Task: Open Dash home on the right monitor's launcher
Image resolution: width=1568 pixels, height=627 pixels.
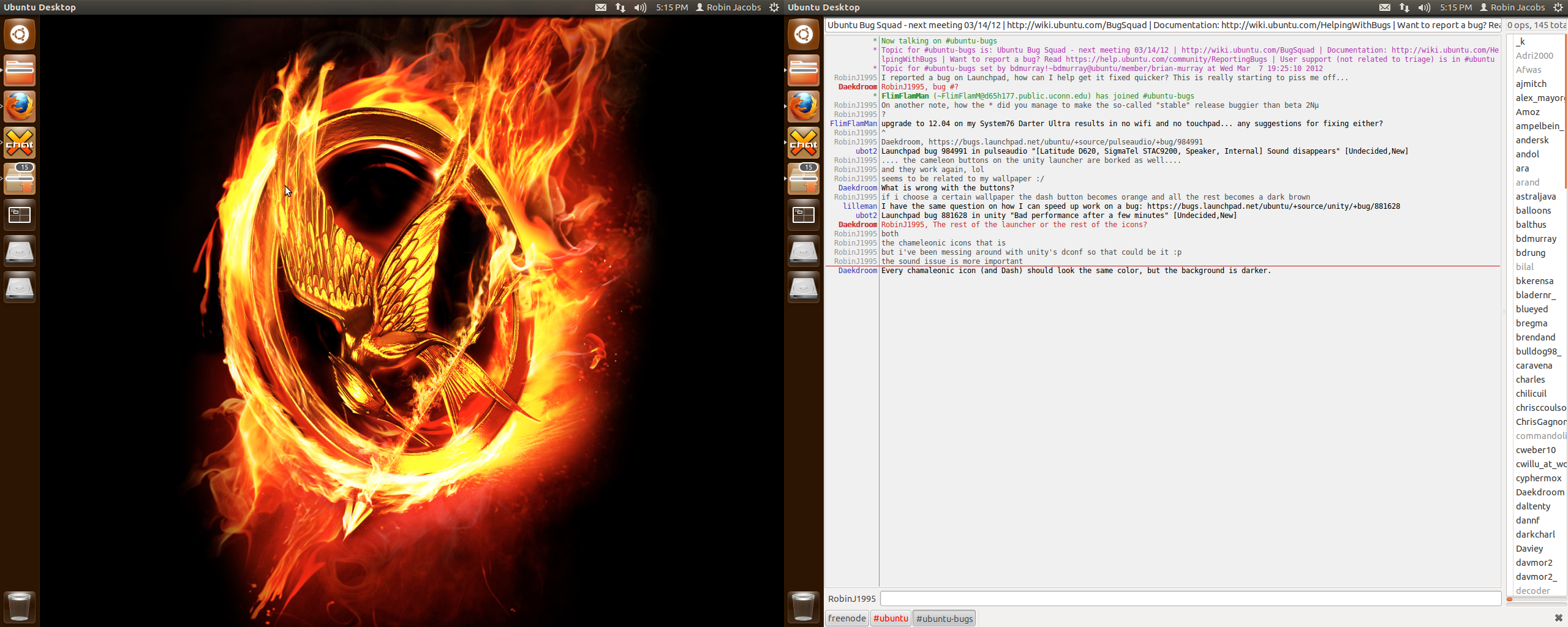Action: tap(803, 34)
